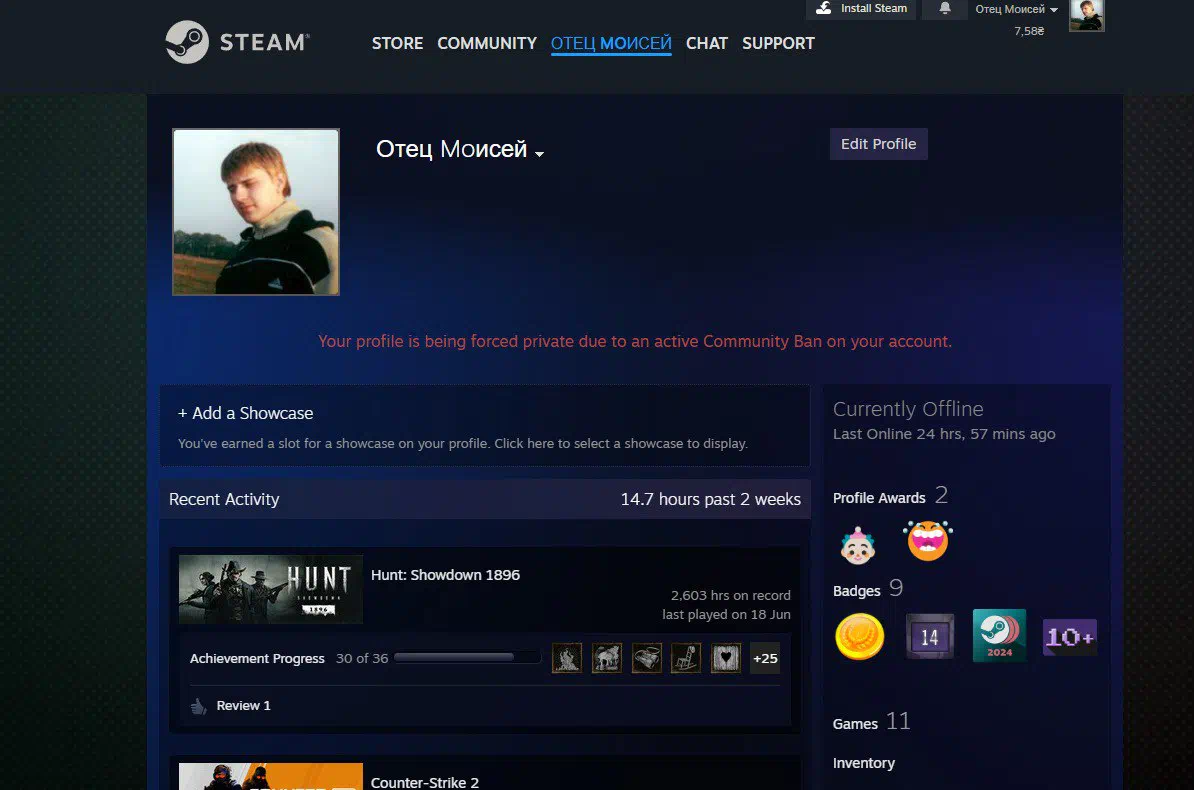Viewport: 1194px width, 790px height.
Task: Open the Hunt: Showdown game banner
Action: 270,589
